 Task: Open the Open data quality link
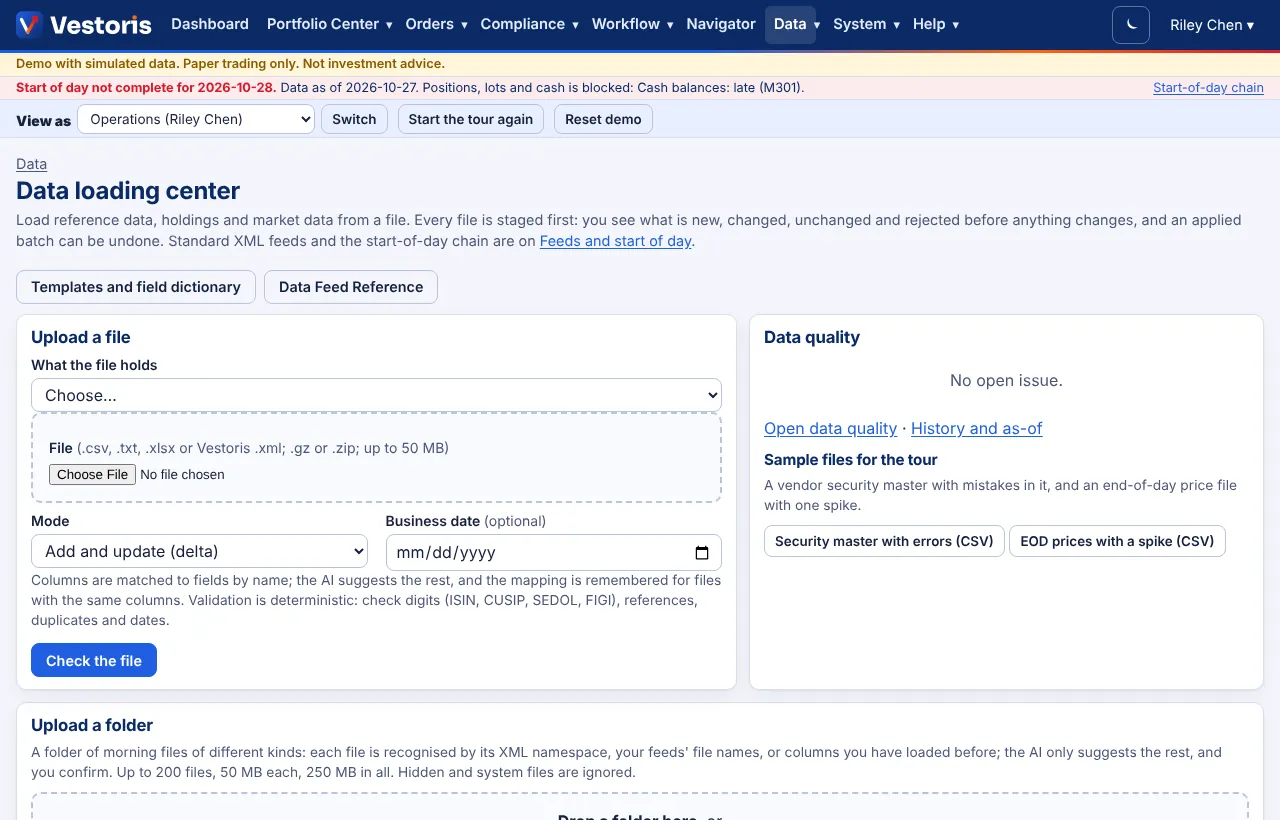(x=830, y=428)
